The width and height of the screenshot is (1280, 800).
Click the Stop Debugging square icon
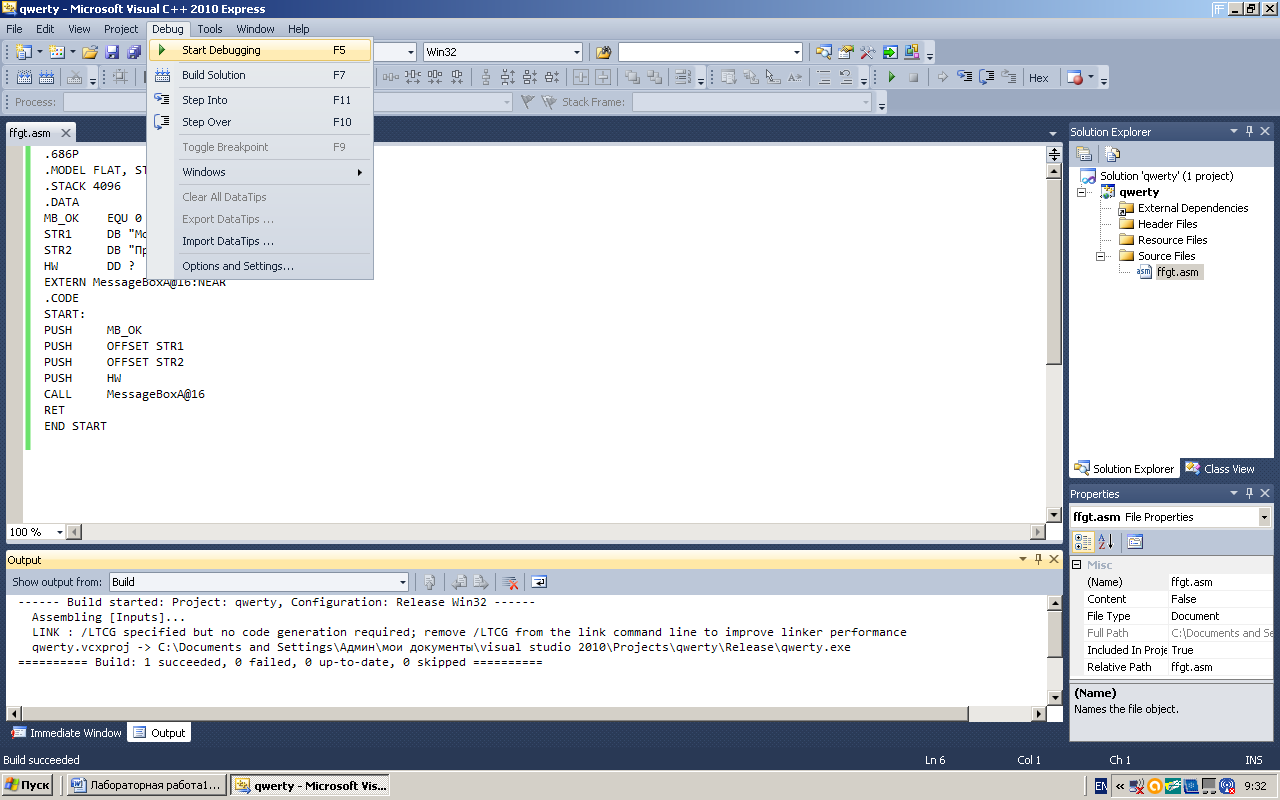pos(913,77)
